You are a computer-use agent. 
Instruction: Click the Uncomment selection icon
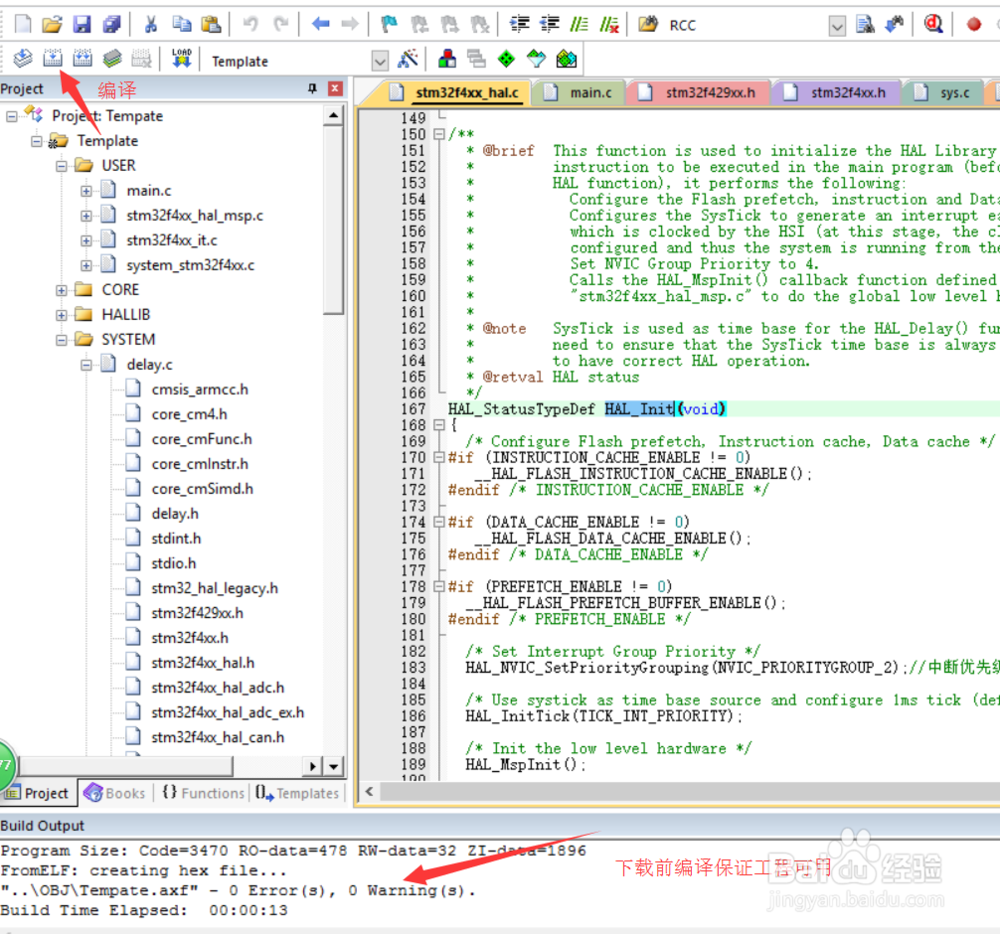[x=609, y=24]
